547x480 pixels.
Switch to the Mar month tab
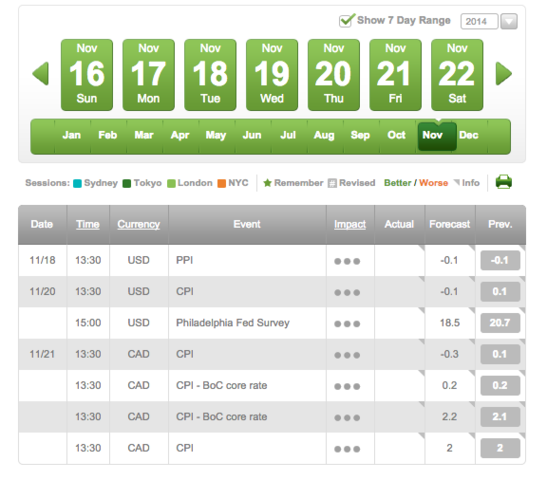pos(144,135)
